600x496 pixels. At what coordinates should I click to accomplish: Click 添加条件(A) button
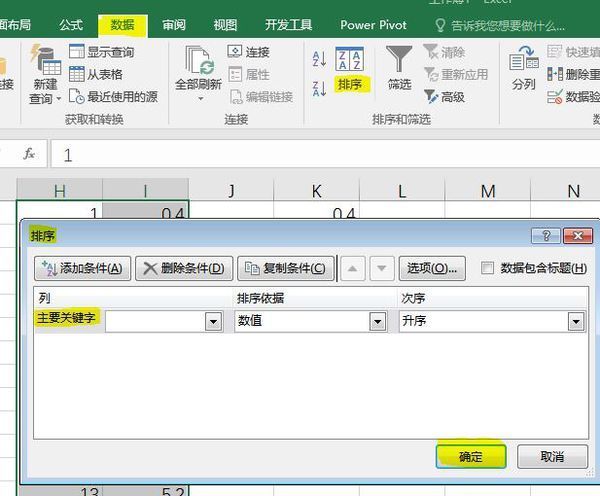(83, 269)
